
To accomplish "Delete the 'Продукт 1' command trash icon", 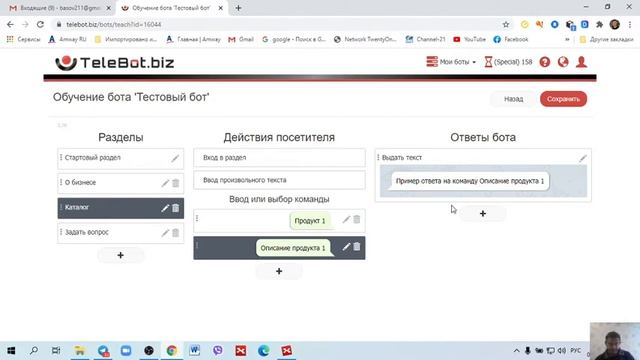I will [x=357, y=220].
